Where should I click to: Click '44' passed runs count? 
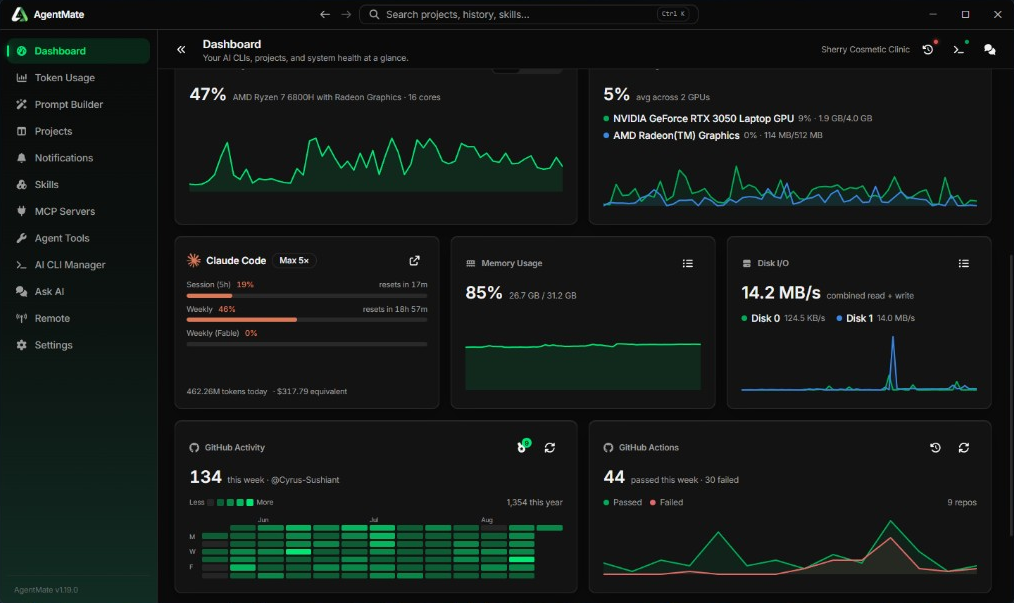[614, 477]
